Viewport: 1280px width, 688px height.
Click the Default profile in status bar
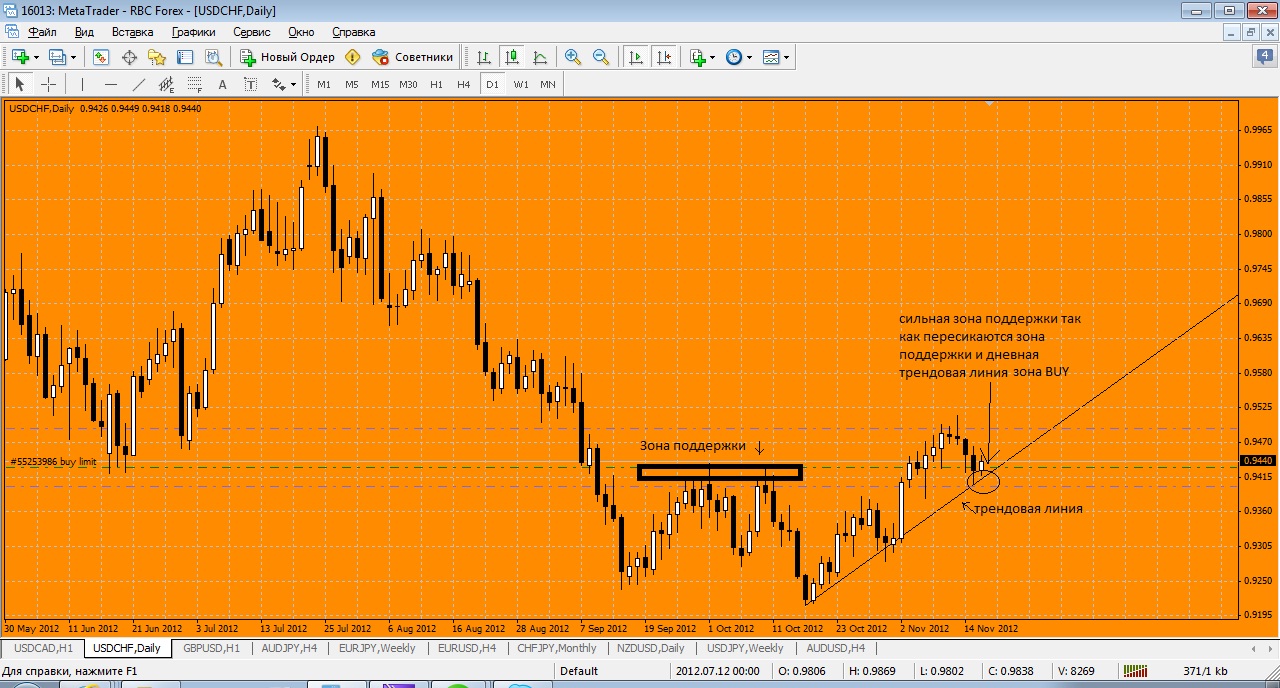pos(579,671)
